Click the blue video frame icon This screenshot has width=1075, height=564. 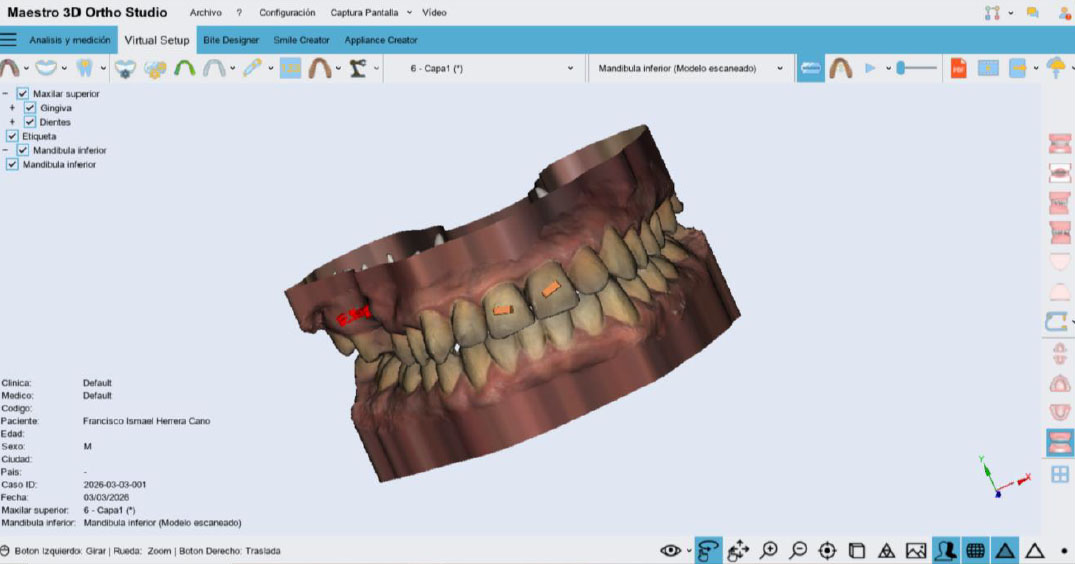[988, 68]
